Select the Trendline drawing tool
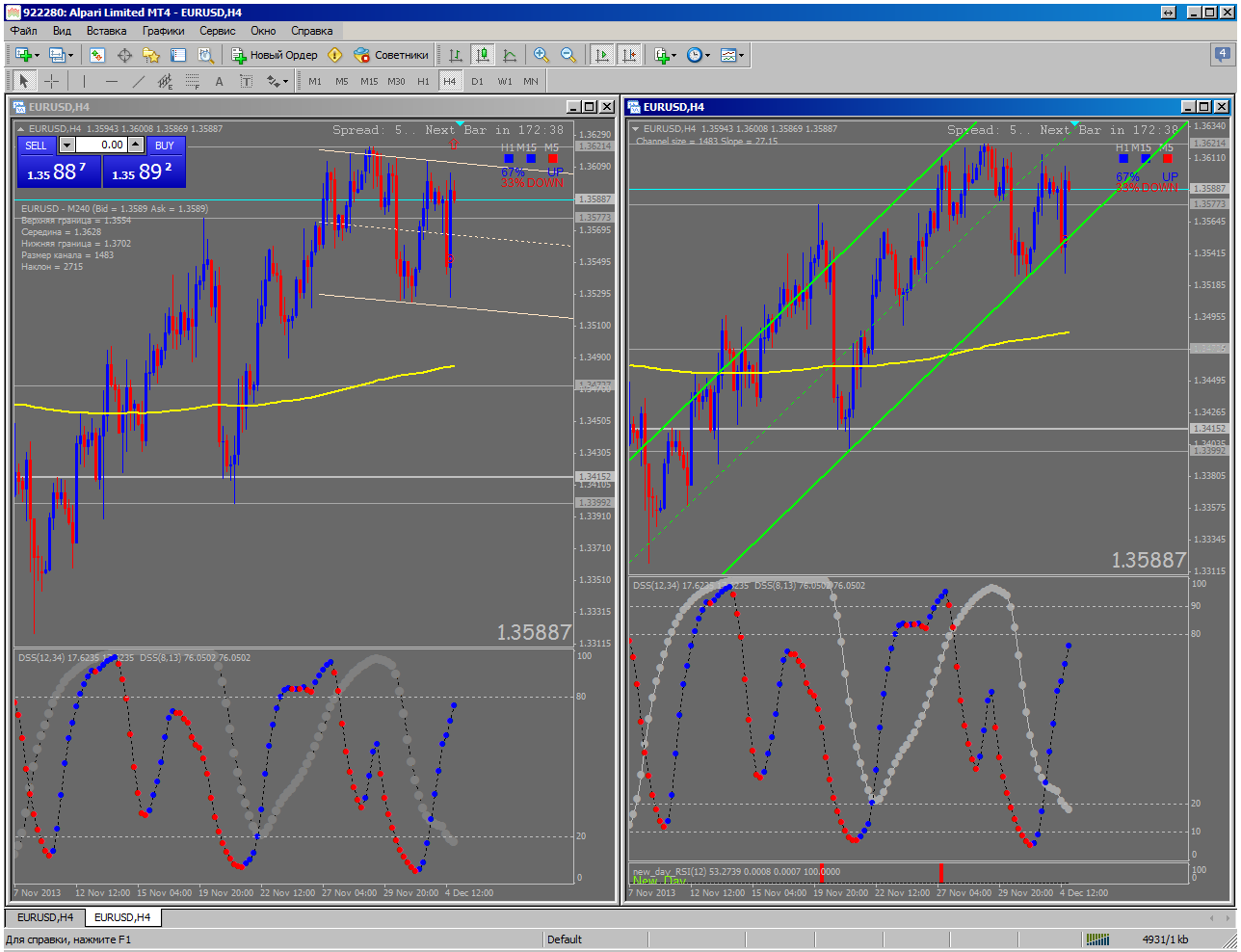 (x=138, y=82)
